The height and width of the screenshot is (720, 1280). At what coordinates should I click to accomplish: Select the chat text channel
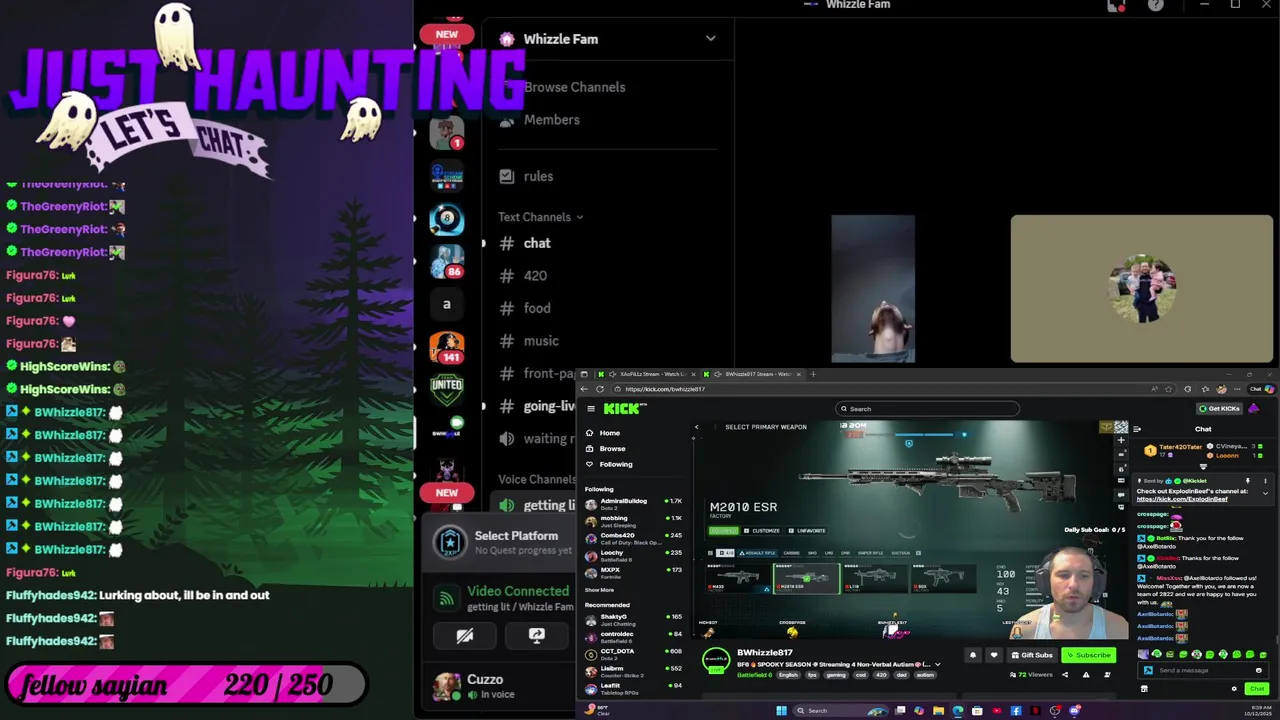pos(537,243)
